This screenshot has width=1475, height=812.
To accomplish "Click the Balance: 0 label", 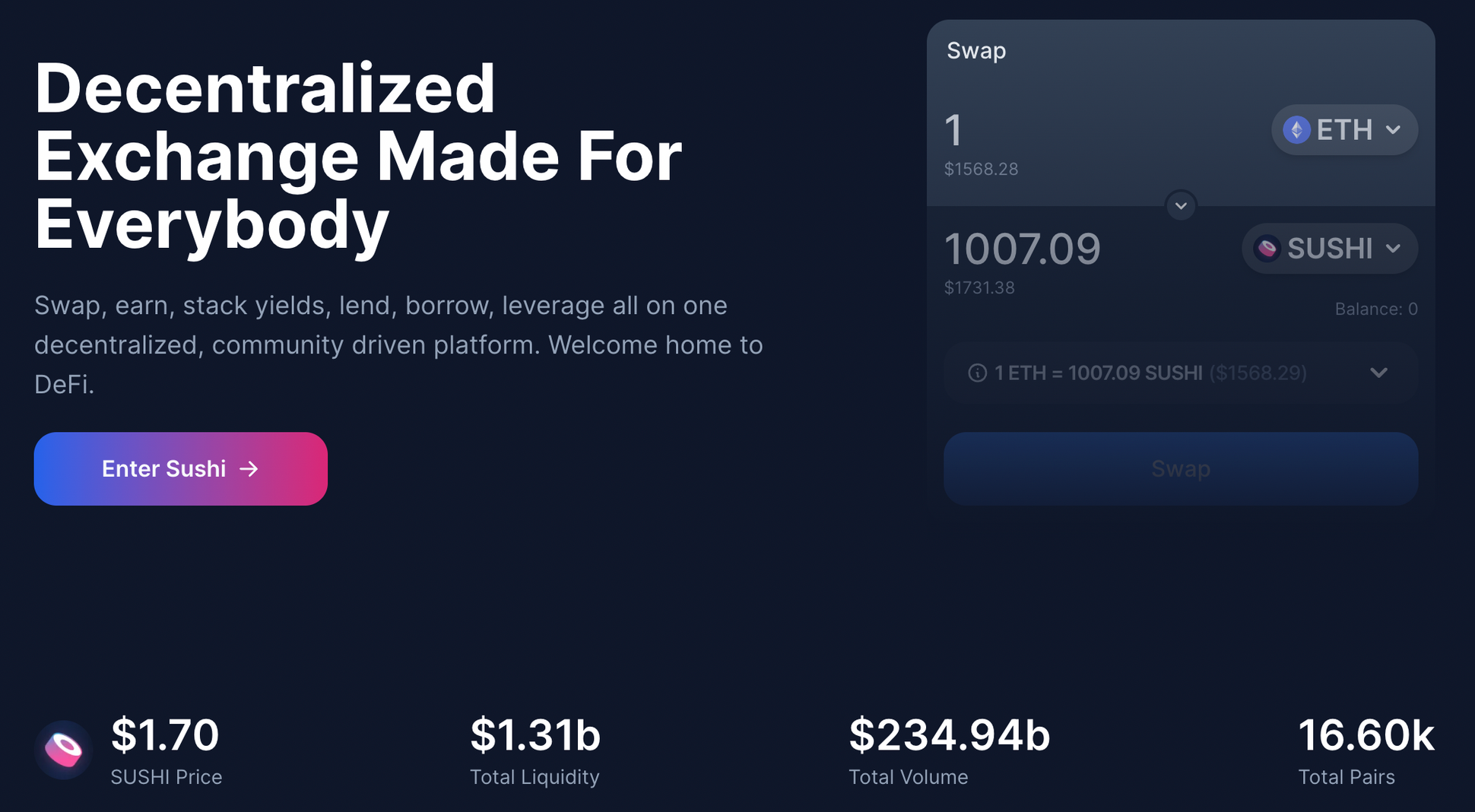I will (x=1375, y=309).
